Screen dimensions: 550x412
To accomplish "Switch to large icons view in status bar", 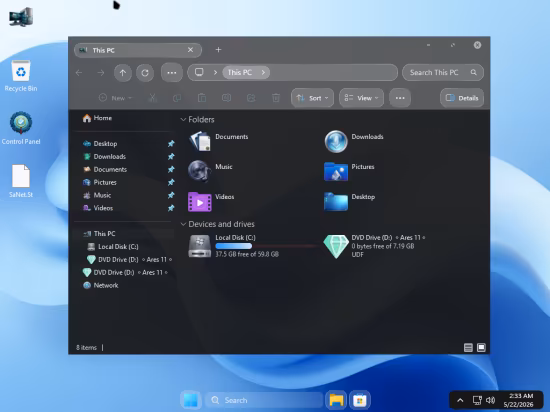I will pyautogui.click(x=481, y=347).
